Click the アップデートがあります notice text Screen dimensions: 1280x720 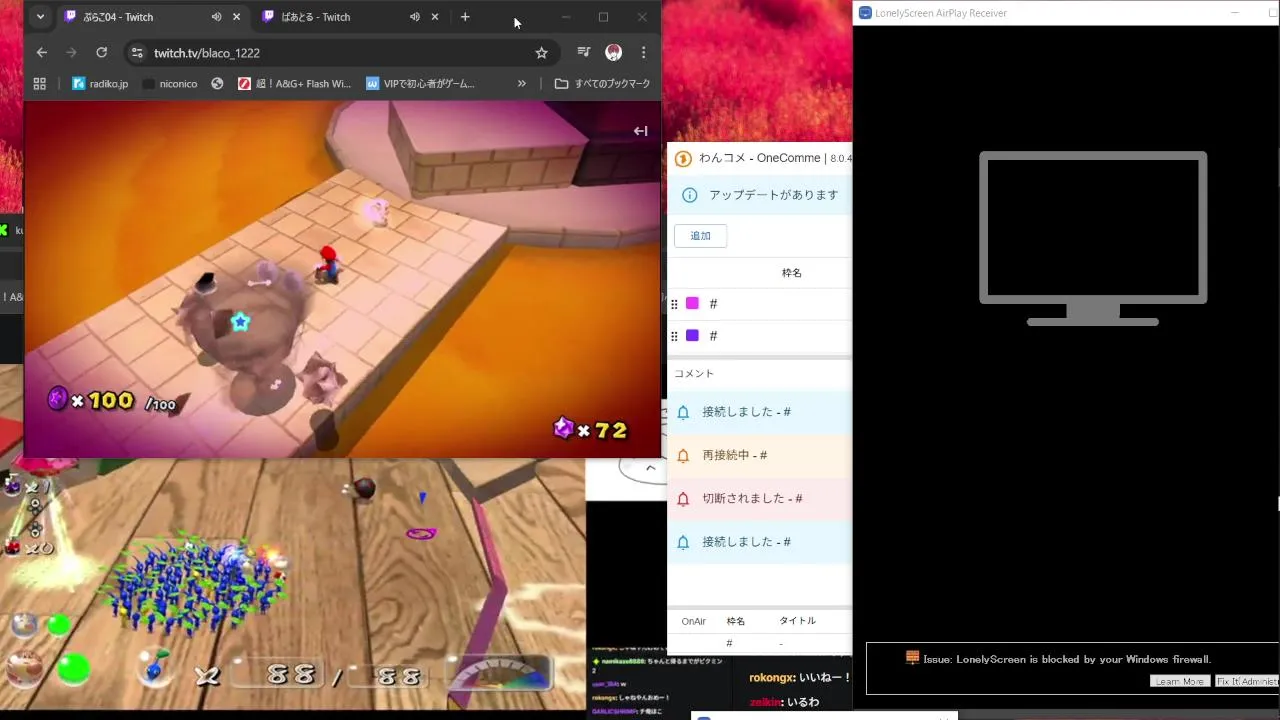tap(774, 195)
